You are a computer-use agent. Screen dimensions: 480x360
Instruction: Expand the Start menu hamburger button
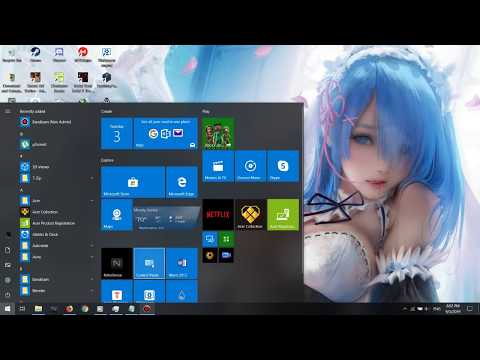[x=8, y=111]
